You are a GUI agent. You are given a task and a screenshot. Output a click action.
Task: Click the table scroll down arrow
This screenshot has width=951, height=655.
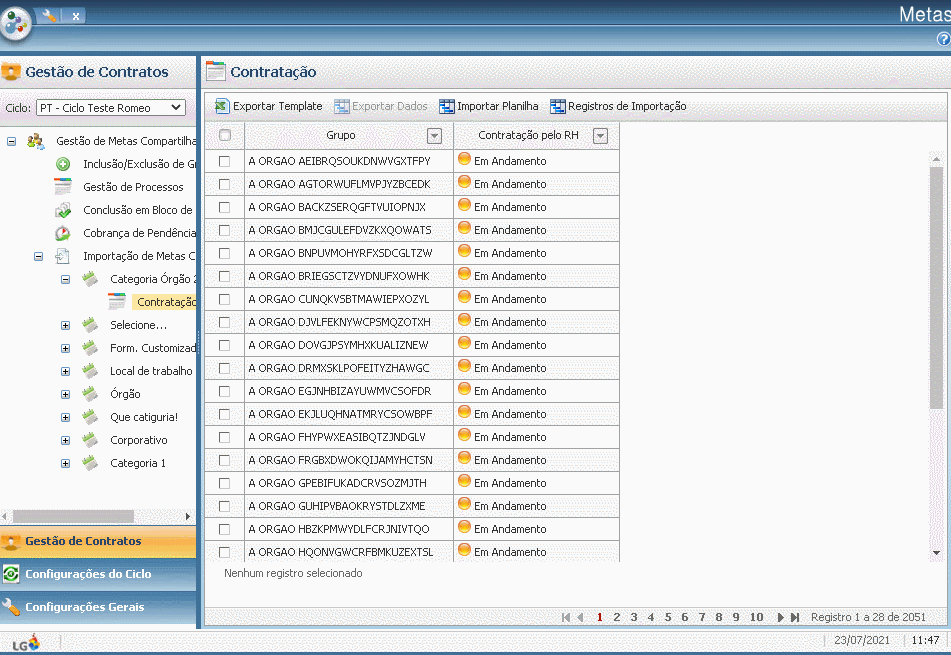pyautogui.click(x=936, y=553)
